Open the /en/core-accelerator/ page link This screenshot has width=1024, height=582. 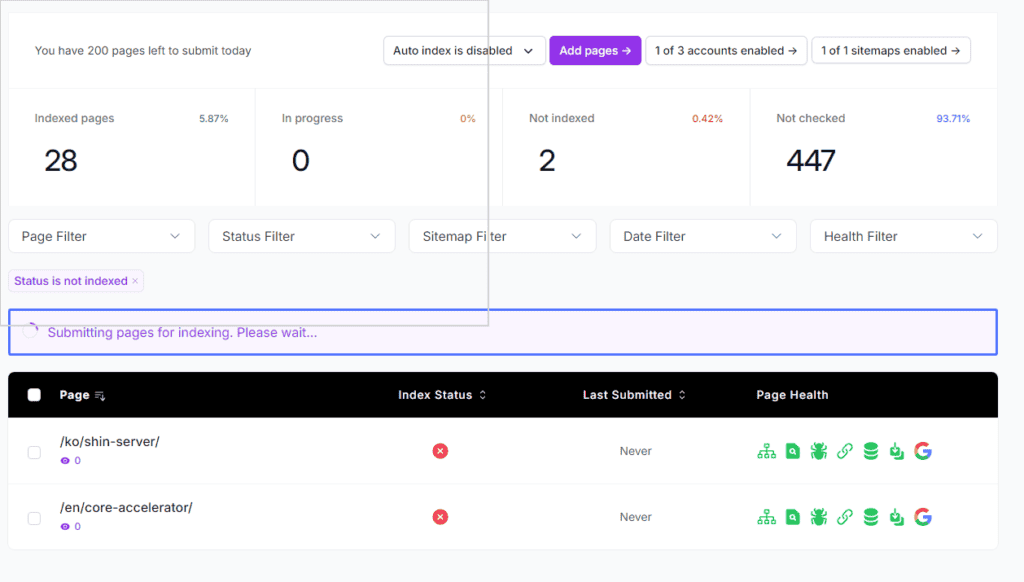coord(126,508)
